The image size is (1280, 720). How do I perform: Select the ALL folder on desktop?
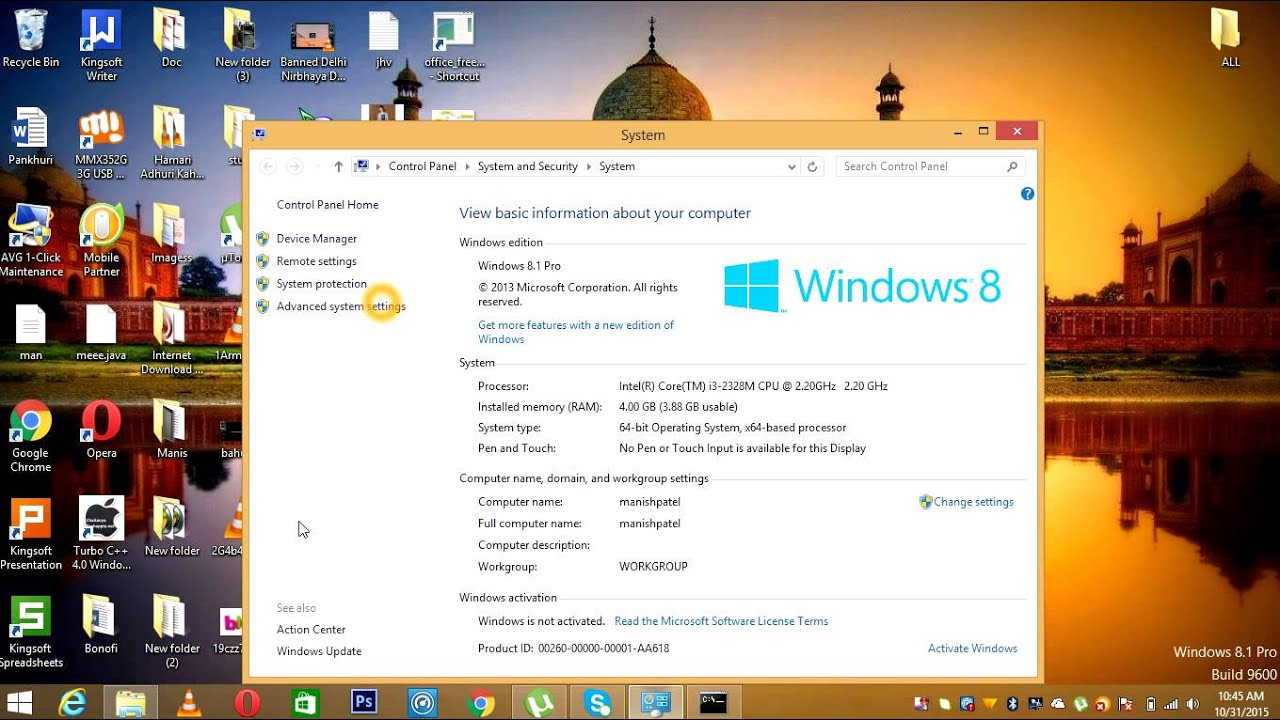[1230, 39]
